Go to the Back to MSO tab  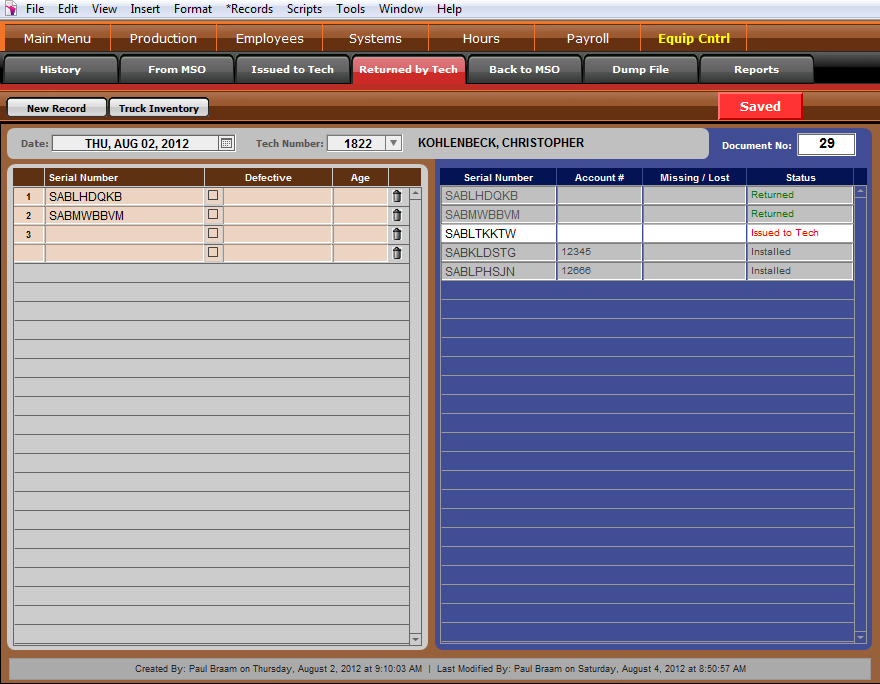[x=524, y=70]
